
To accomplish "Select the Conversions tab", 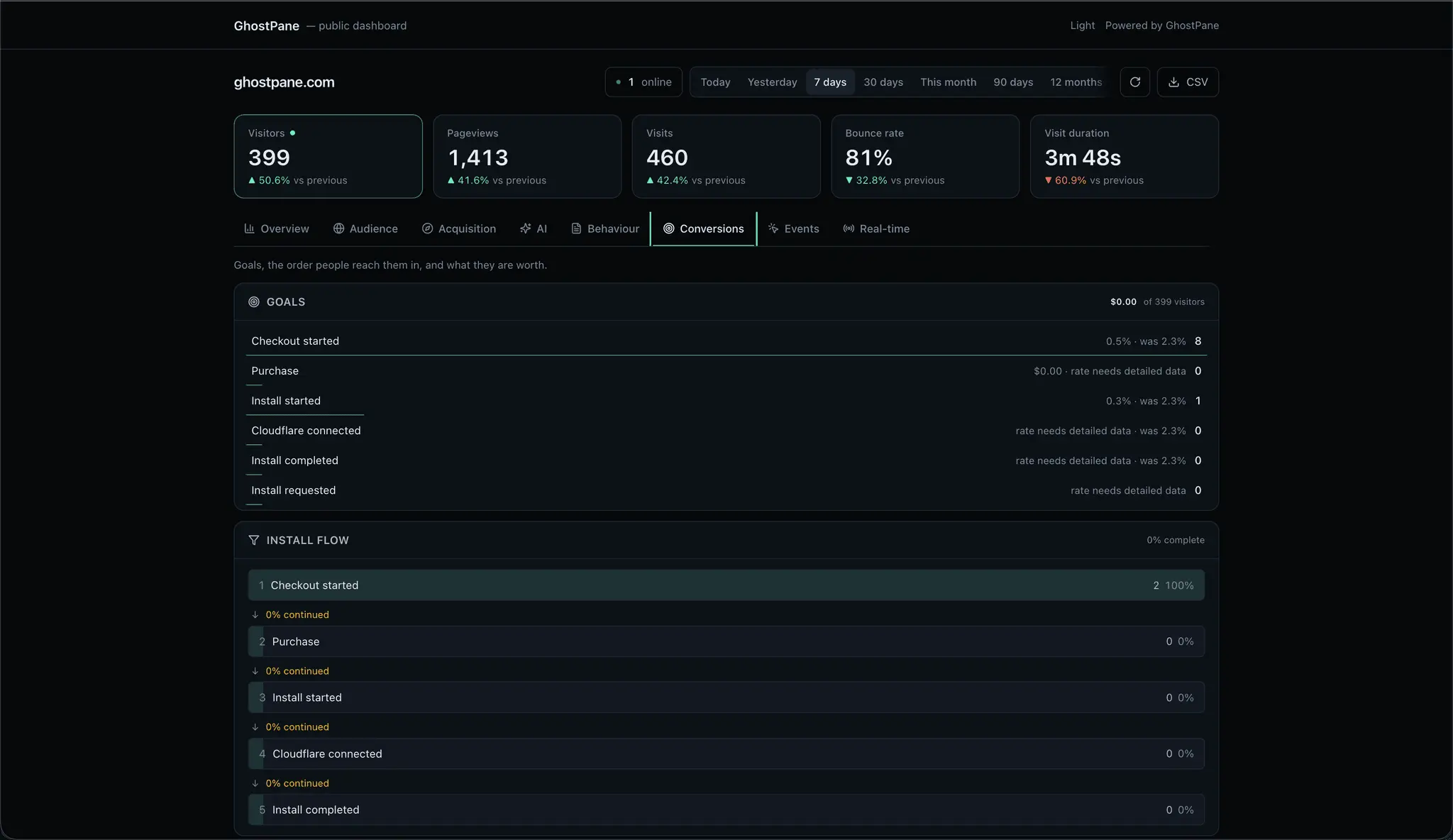I will [704, 228].
